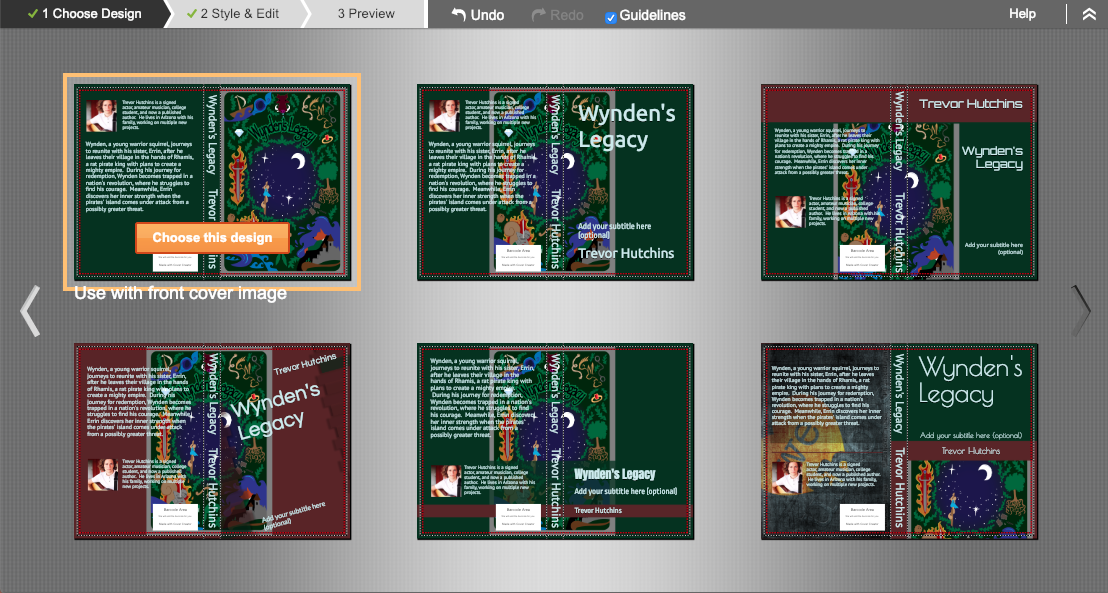Select the bottom-right design with night sky art
Viewport: 1108px width, 593px height.
click(x=899, y=440)
